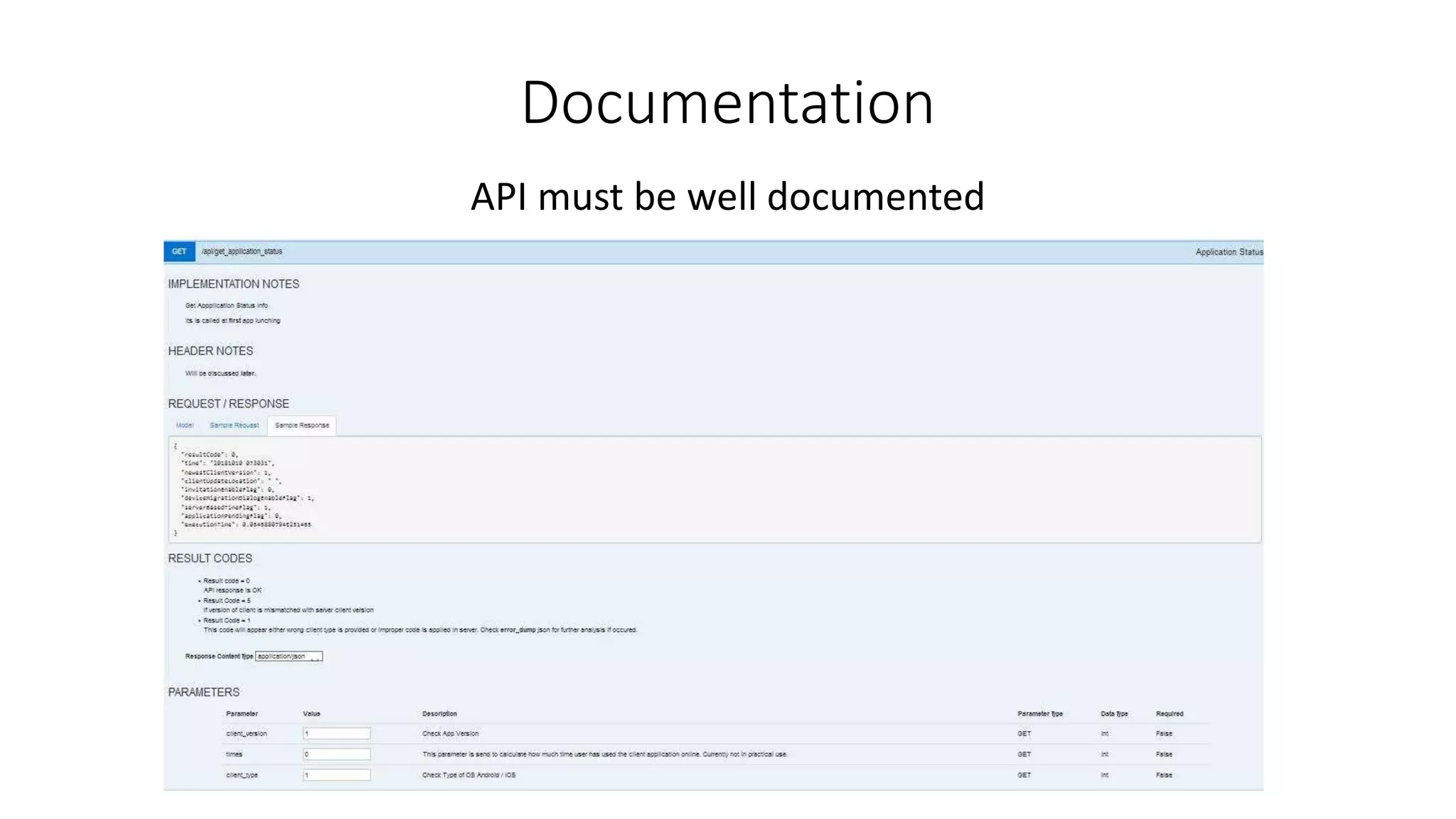
Task: Click the PARAMETERS heading
Action: pyautogui.click(x=204, y=692)
